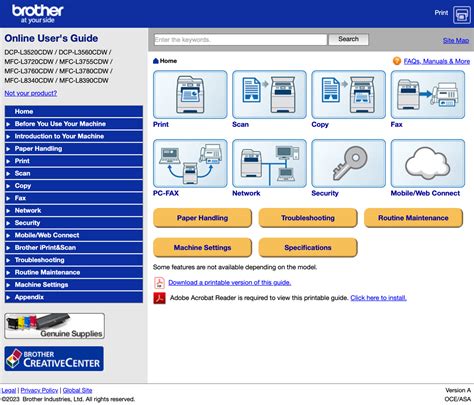The height and width of the screenshot is (405, 474).
Task: Open the Network tile image
Action: point(269,163)
